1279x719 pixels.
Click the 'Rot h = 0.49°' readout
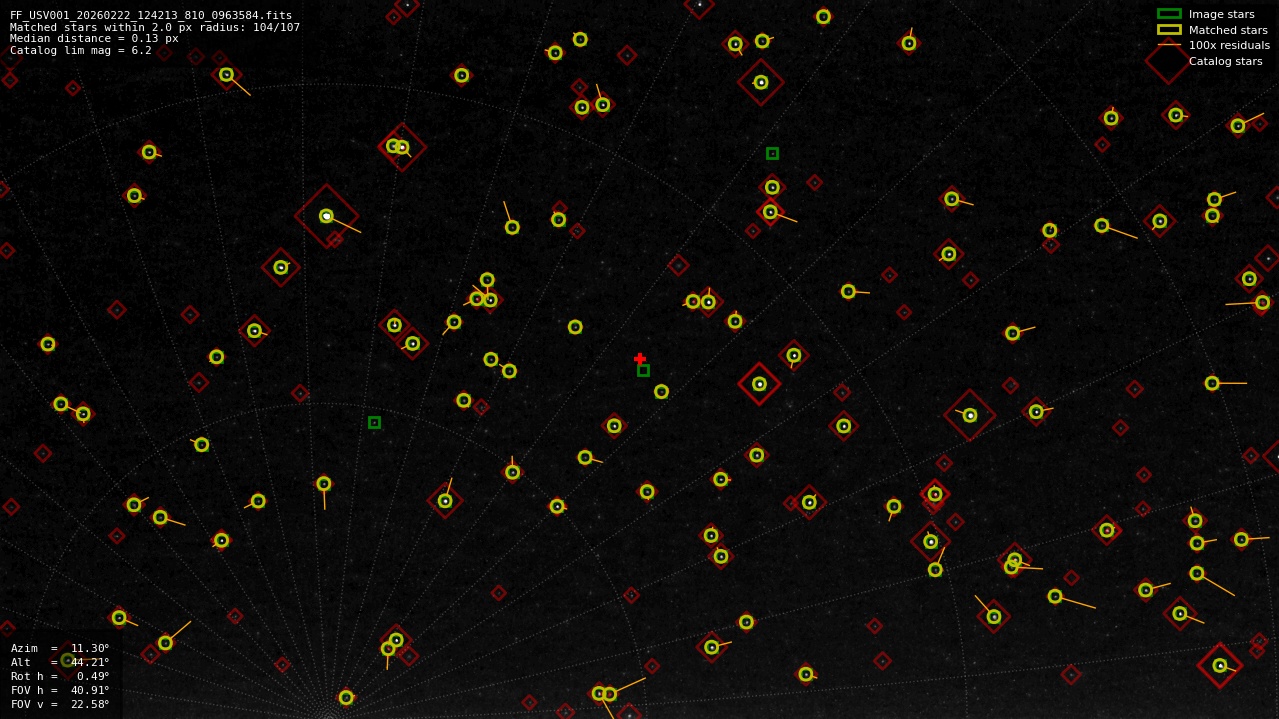click(60, 676)
